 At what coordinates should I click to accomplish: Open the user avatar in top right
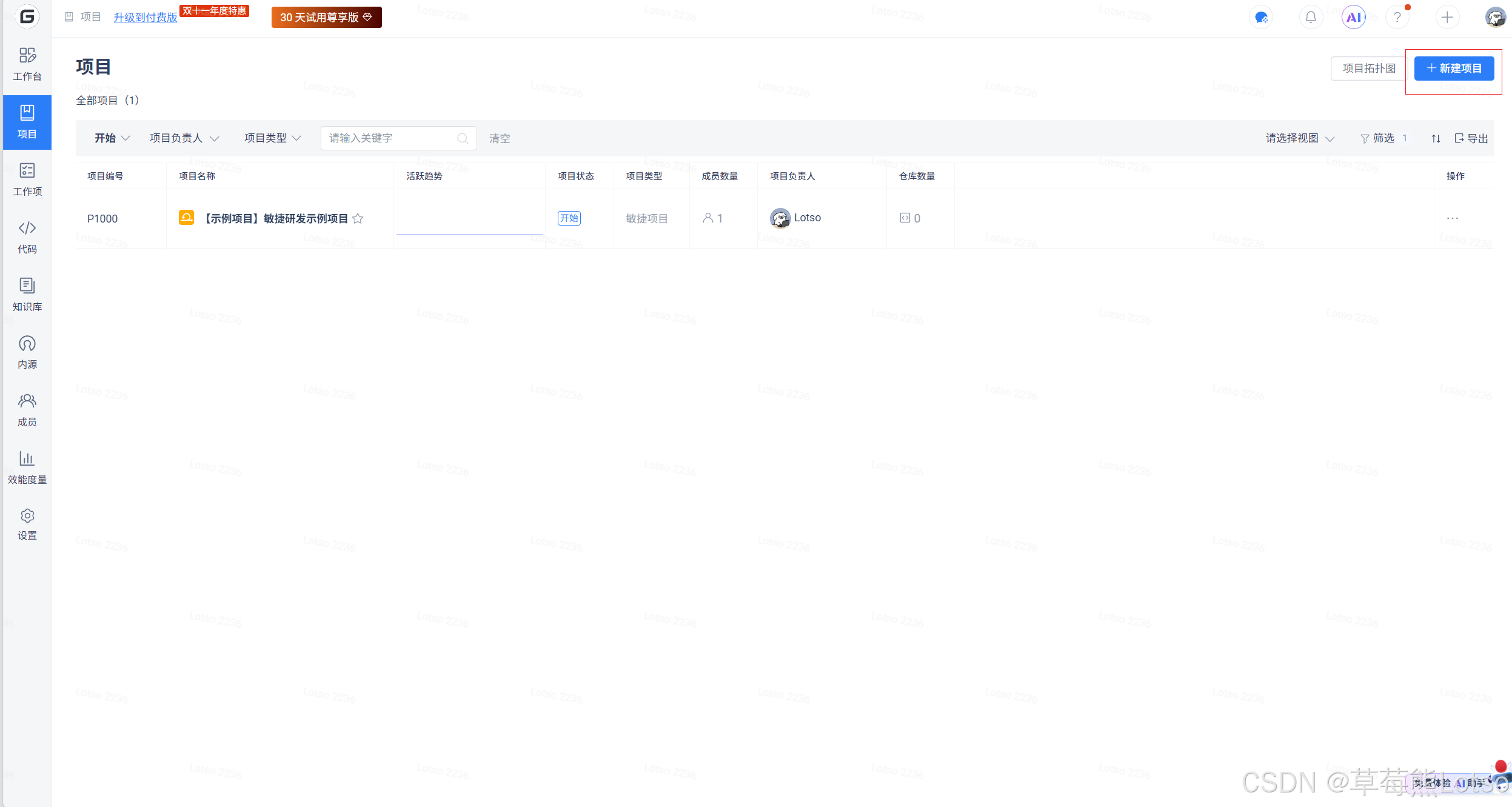tap(1494, 17)
